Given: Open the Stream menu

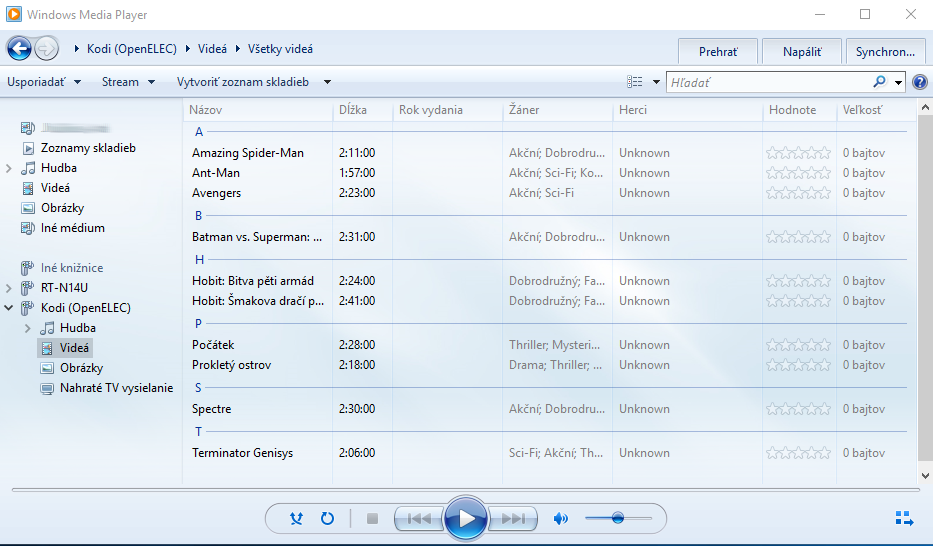Looking at the screenshot, I should tap(128, 82).
